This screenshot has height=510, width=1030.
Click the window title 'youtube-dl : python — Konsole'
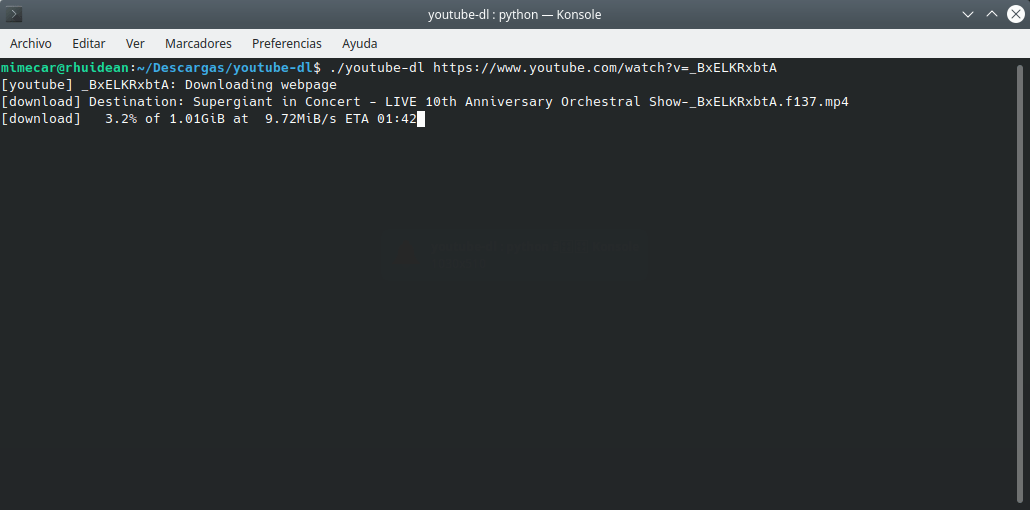514,14
